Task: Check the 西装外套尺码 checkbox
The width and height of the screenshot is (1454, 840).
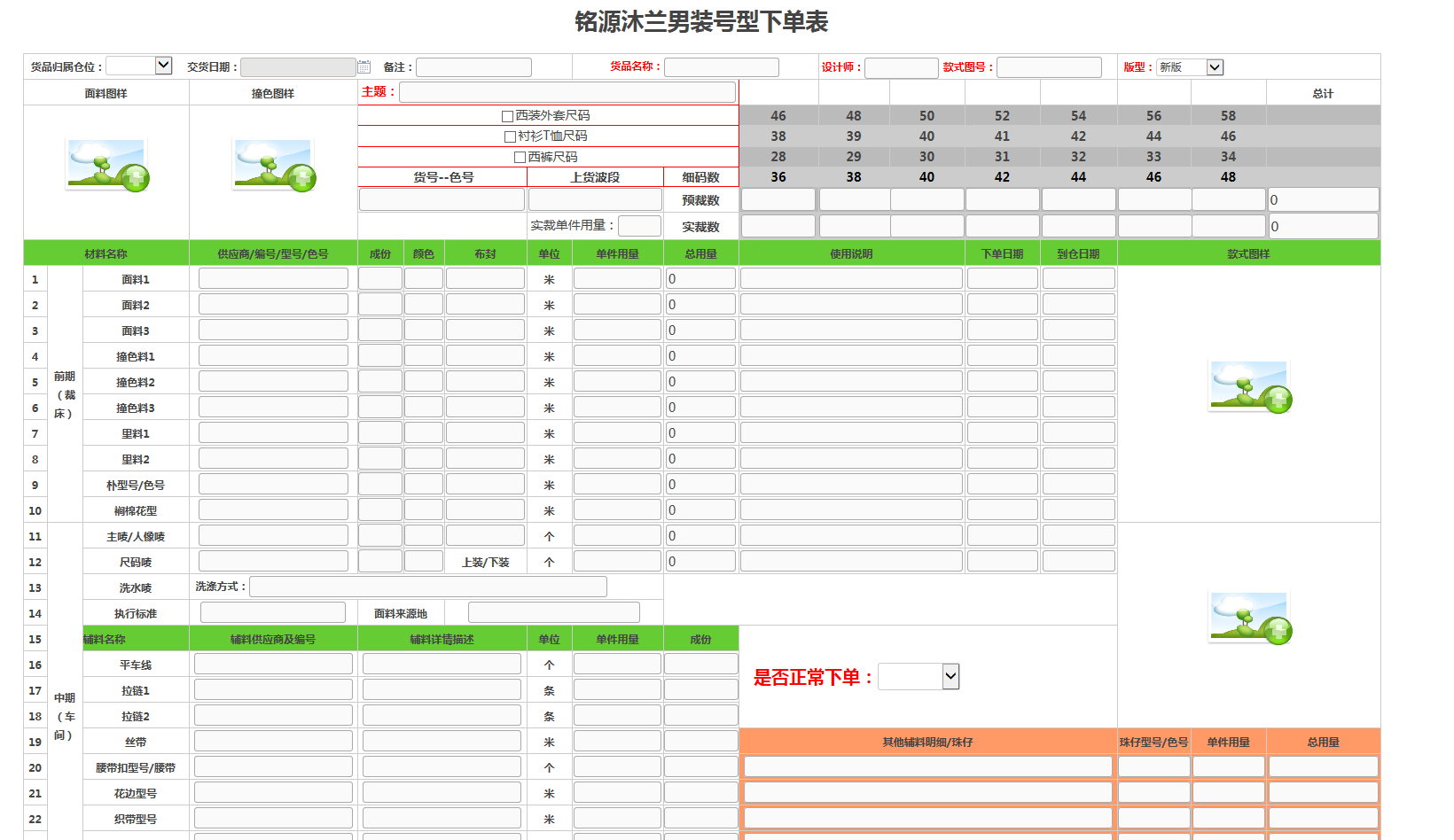Action: tap(508, 116)
